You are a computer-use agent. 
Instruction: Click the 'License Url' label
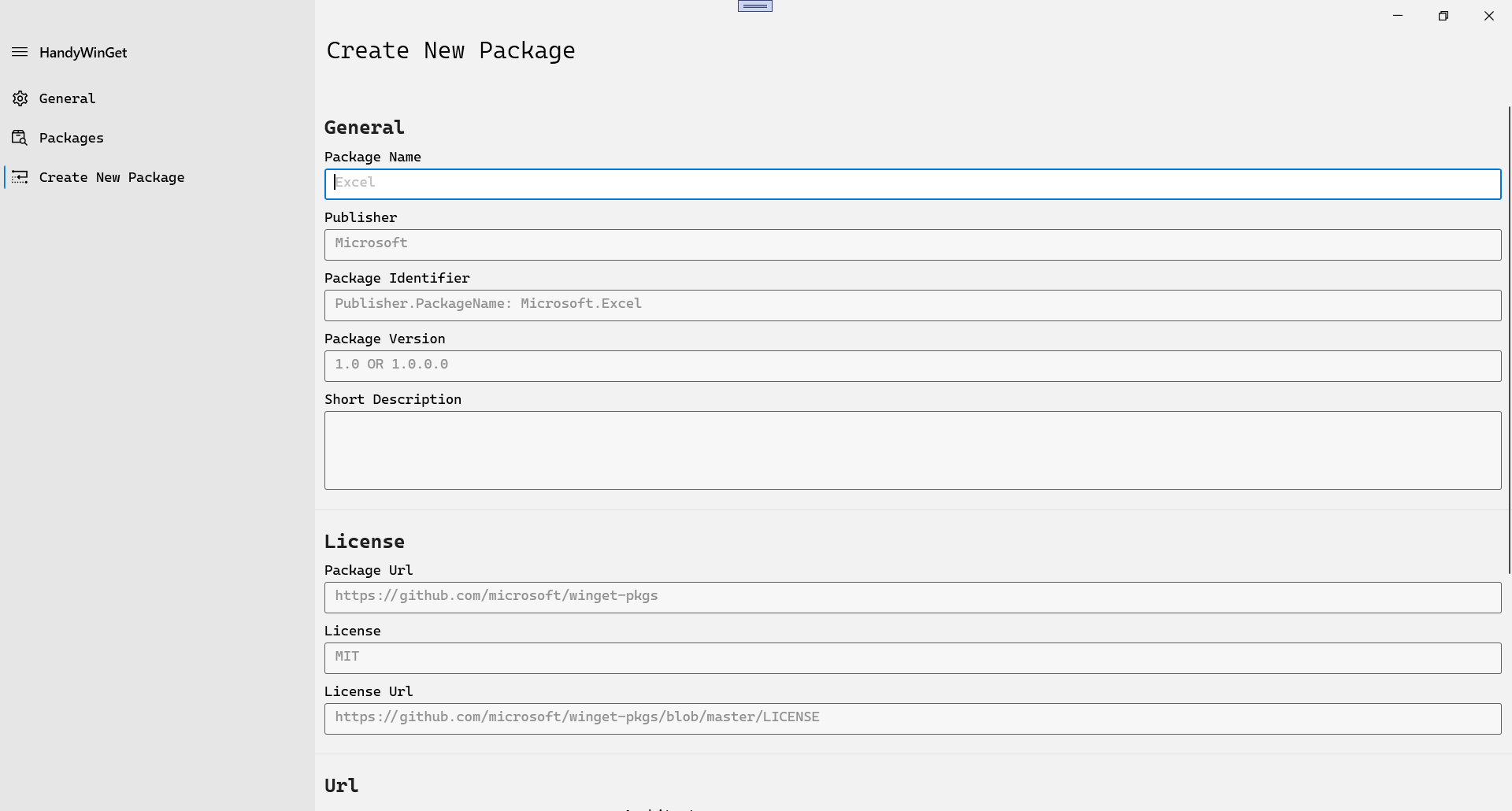click(x=369, y=691)
